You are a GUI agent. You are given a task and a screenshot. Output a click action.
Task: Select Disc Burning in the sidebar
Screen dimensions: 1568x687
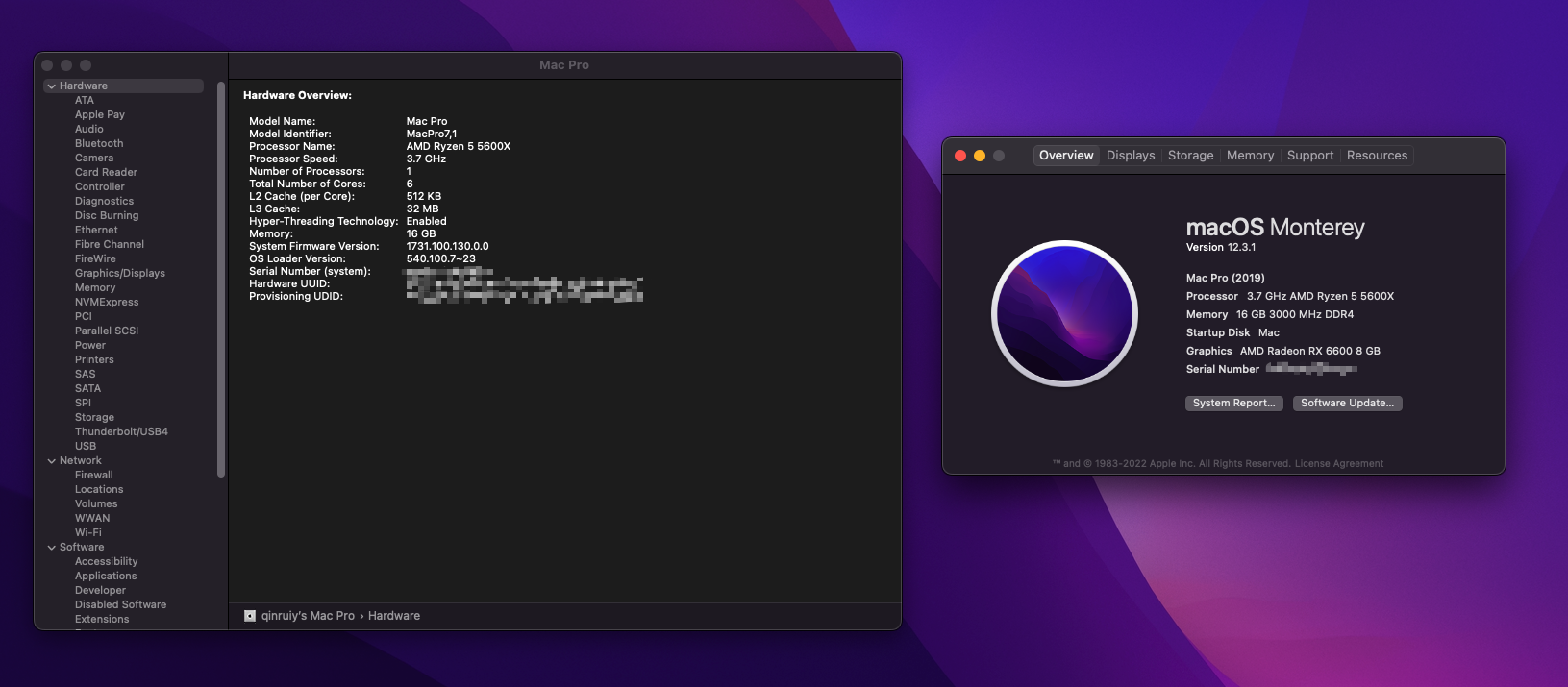[107, 216]
